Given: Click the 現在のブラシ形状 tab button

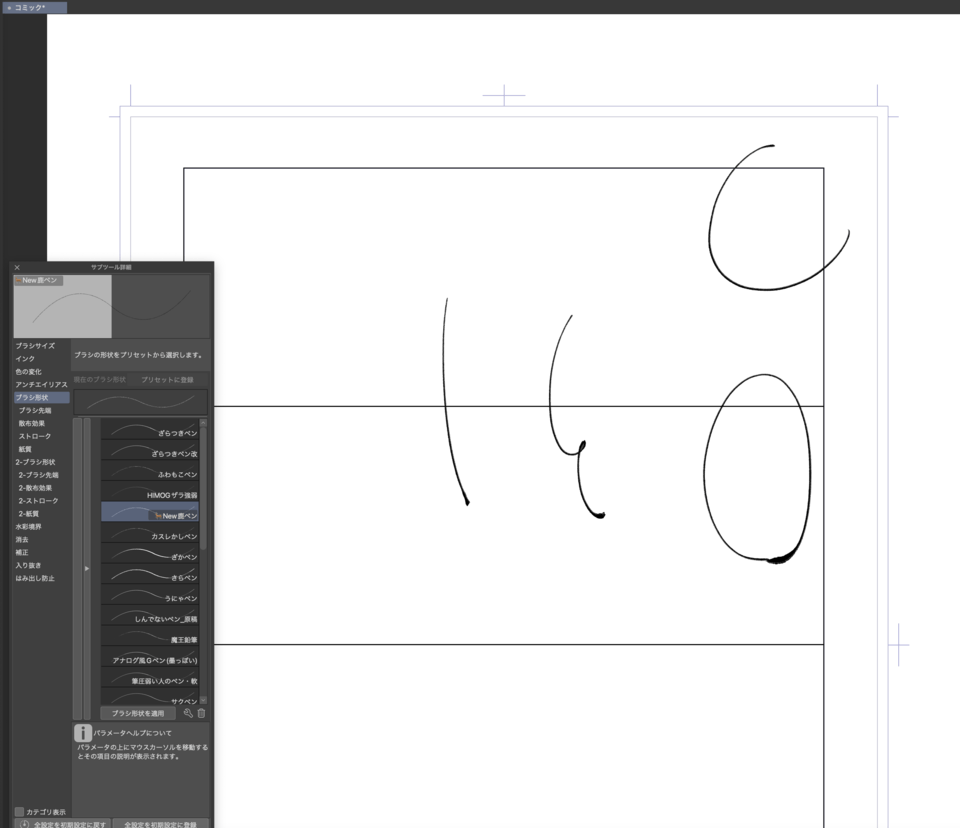Looking at the screenshot, I should pyautogui.click(x=98, y=379).
